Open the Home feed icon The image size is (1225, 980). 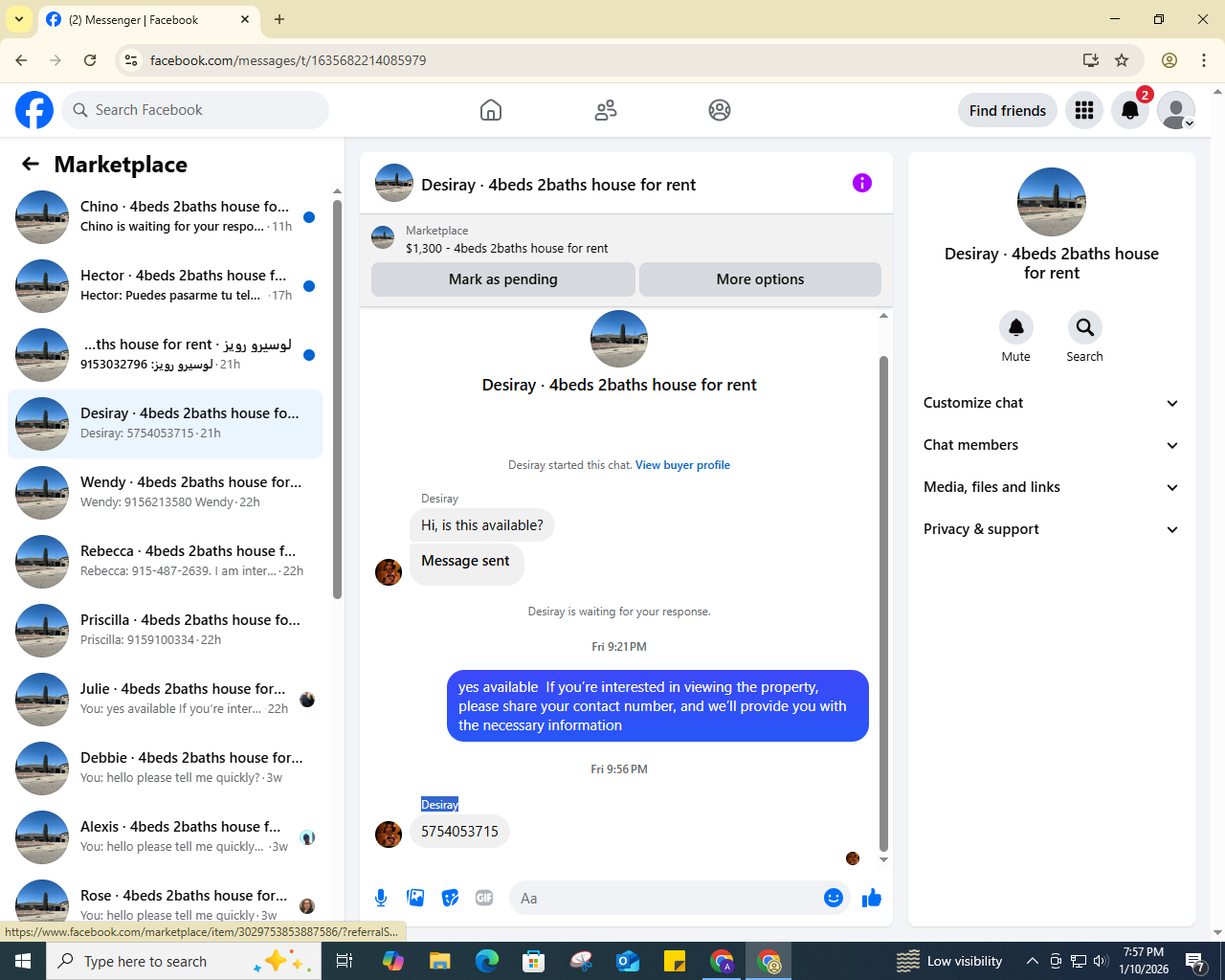(x=491, y=110)
